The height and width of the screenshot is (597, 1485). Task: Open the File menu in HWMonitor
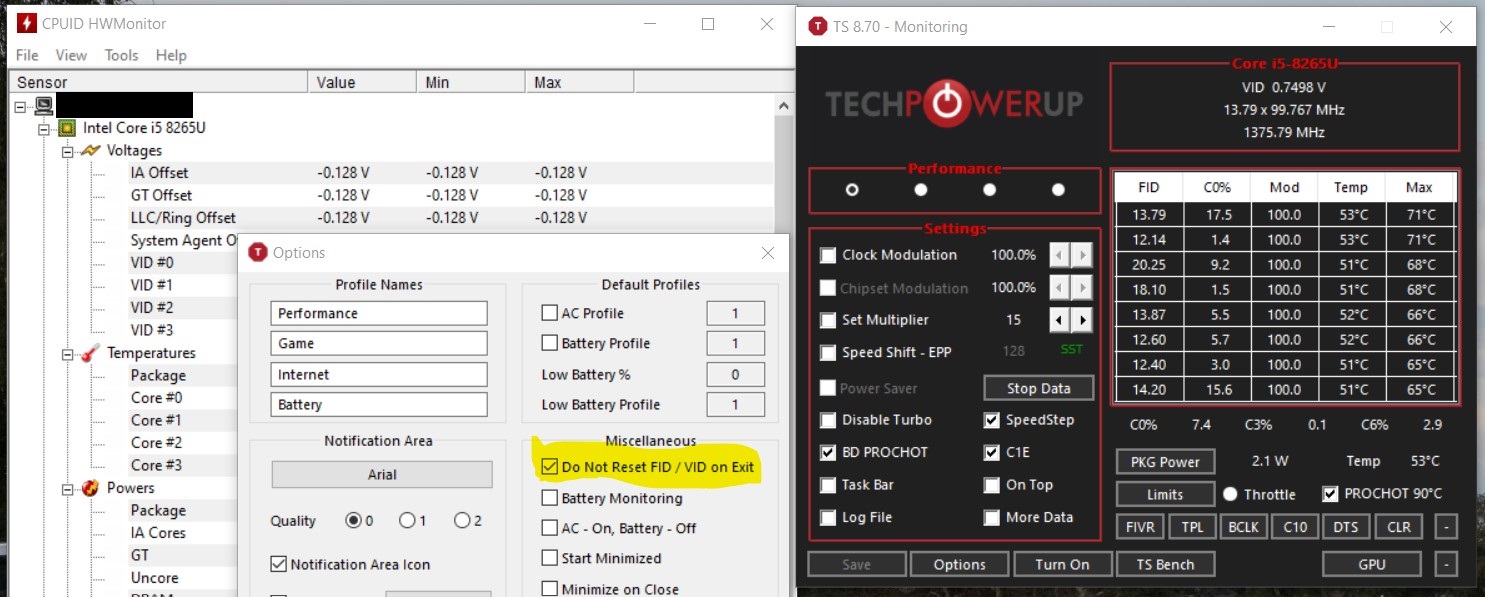pyautogui.click(x=27, y=55)
